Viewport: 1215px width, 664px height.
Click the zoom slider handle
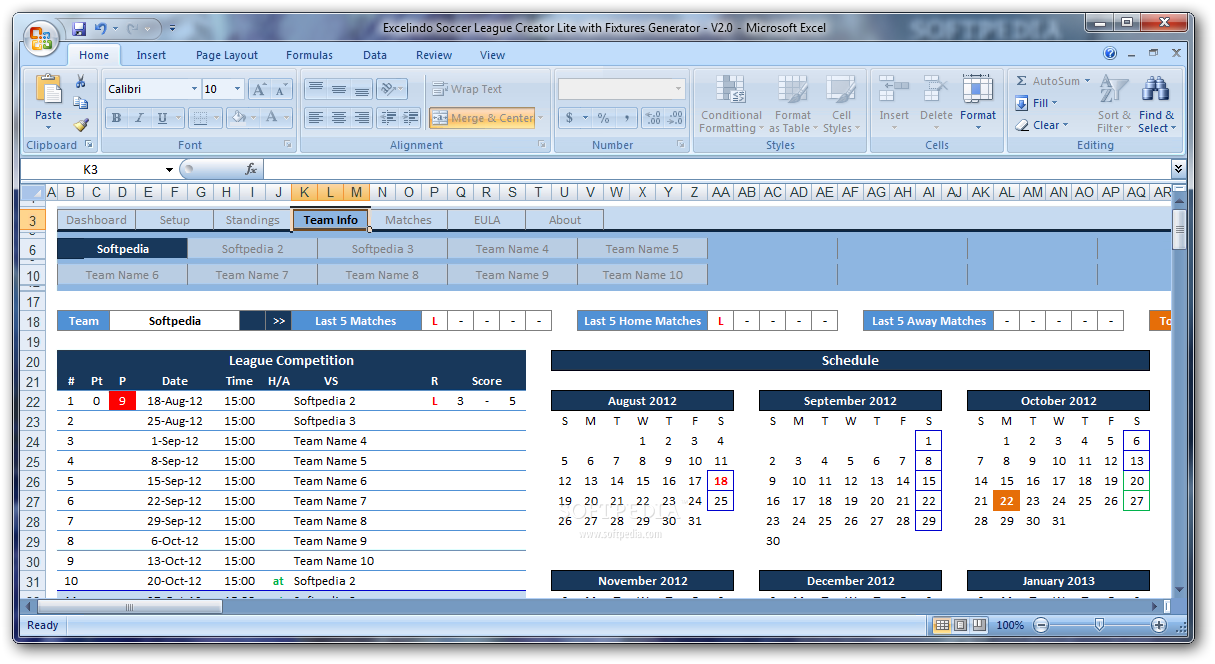click(1100, 625)
